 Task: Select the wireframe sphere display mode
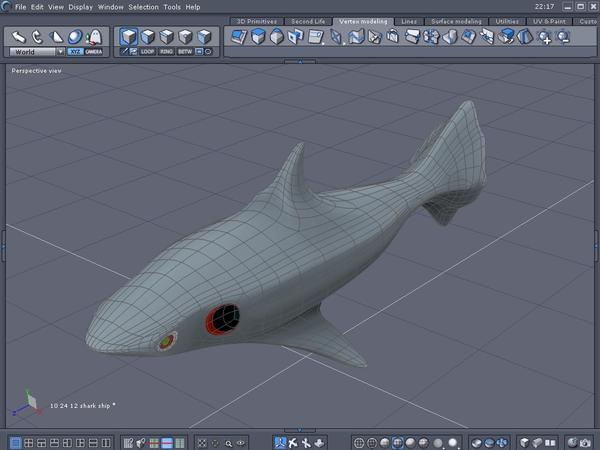click(359, 443)
